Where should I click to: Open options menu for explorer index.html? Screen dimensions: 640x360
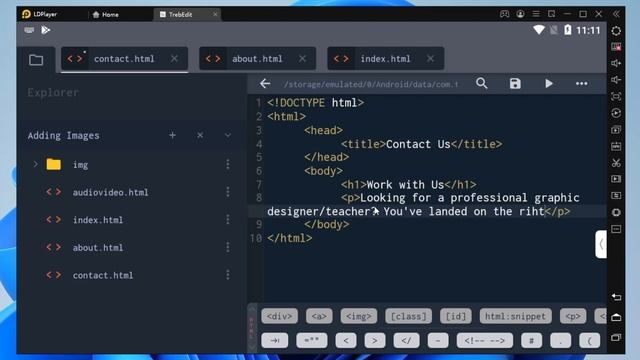pyautogui.click(x=228, y=220)
